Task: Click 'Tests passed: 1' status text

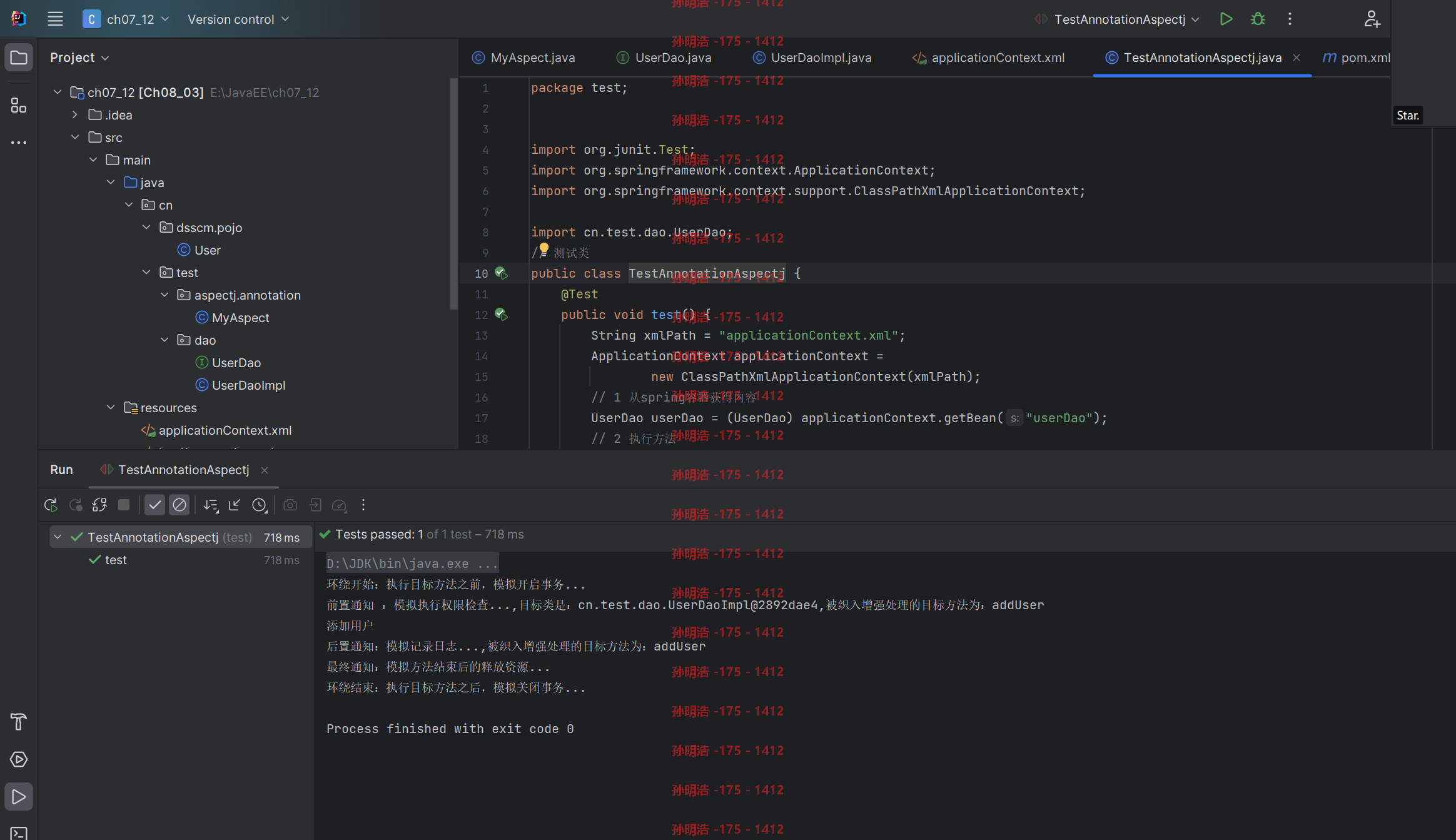Action: pos(379,534)
